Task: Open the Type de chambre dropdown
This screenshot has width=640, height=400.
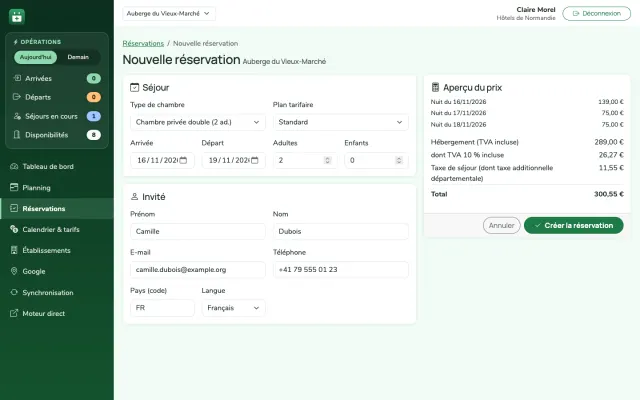Action: tap(198, 122)
